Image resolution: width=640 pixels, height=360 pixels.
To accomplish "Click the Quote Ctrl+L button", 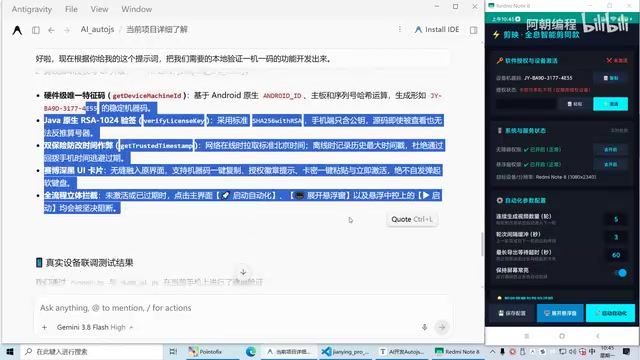I will coord(412,219).
